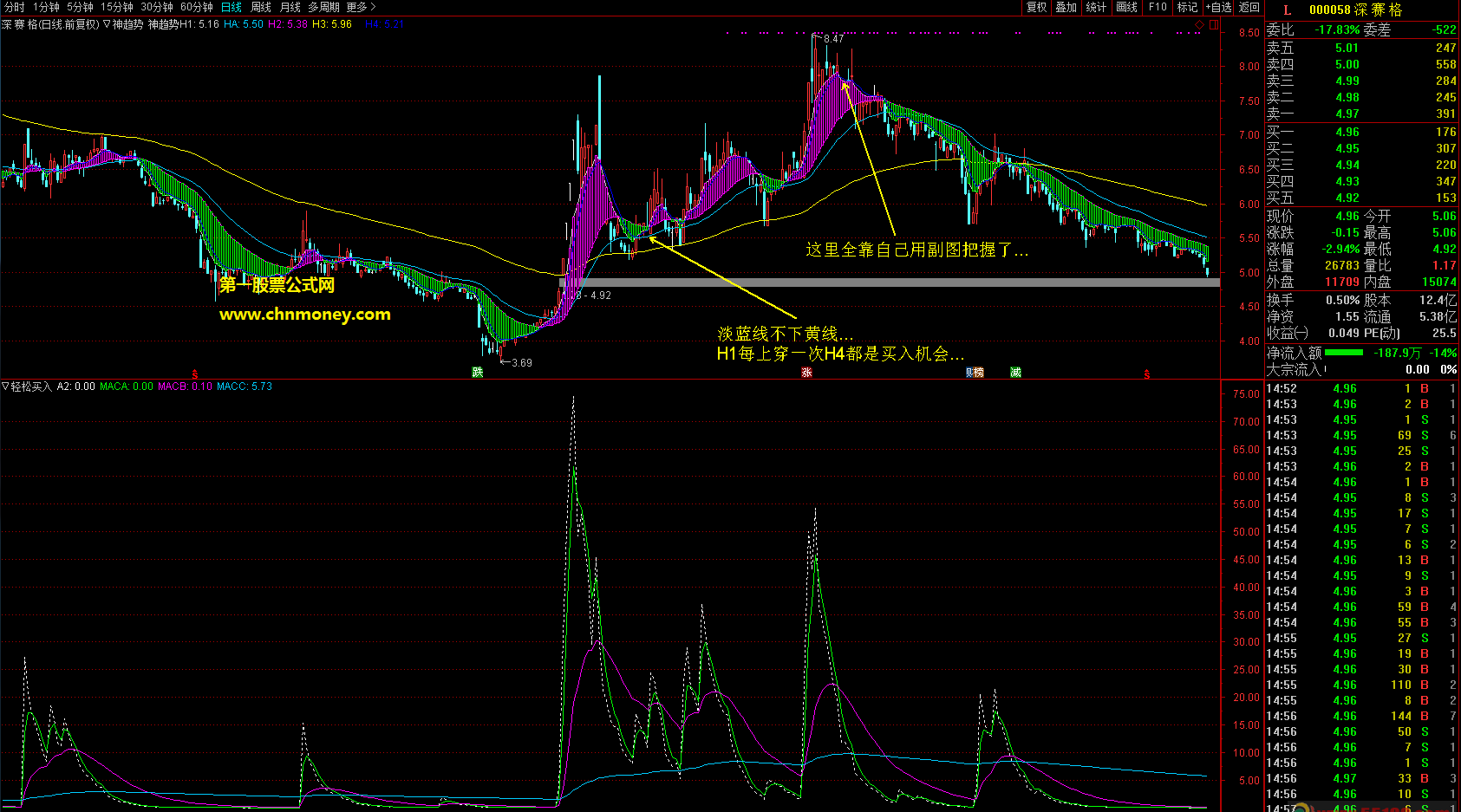Viewport: 1461px width, 812px height.
Task: Click the 14:53 trade with volume 69
Action: click(1361, 435)
